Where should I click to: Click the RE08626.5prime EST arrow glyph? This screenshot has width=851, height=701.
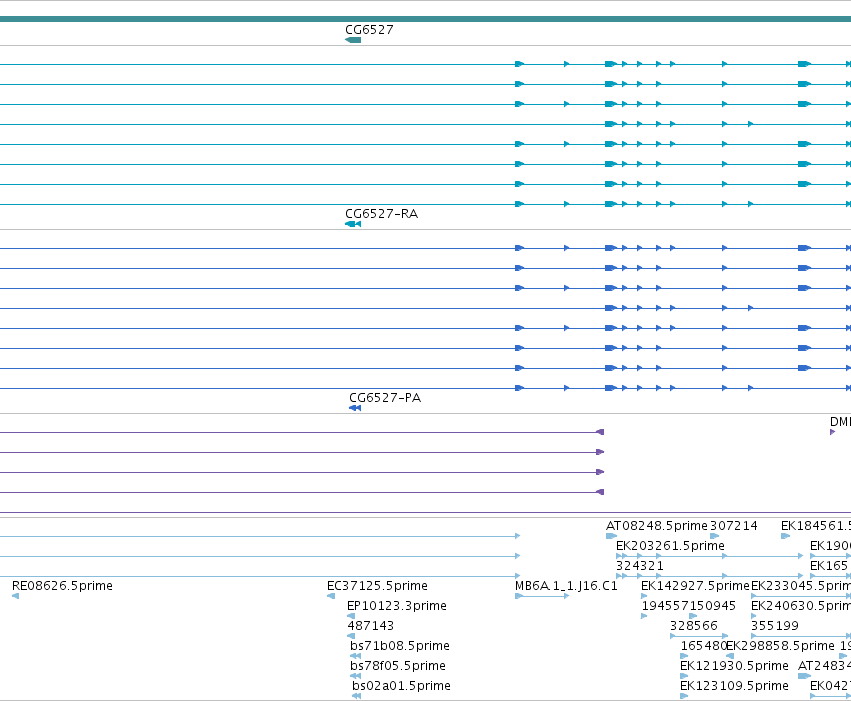(x=16, y=596)
